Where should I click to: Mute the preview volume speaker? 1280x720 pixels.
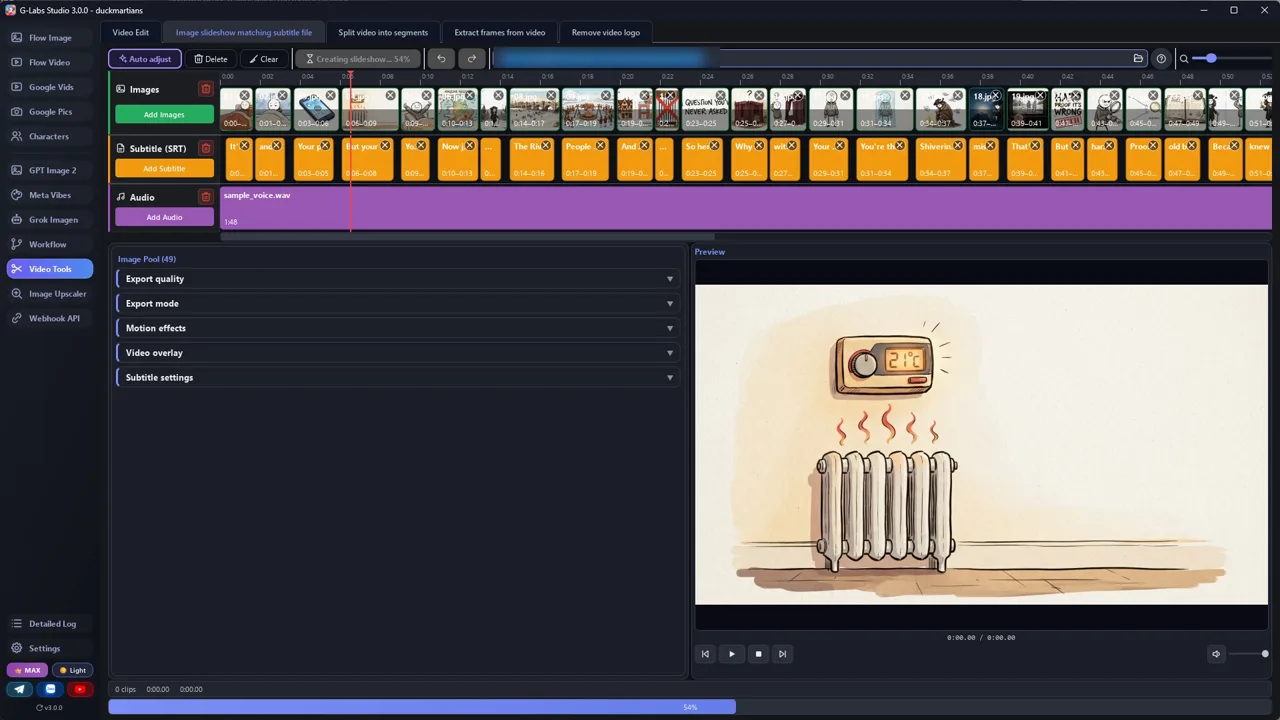1216,654
